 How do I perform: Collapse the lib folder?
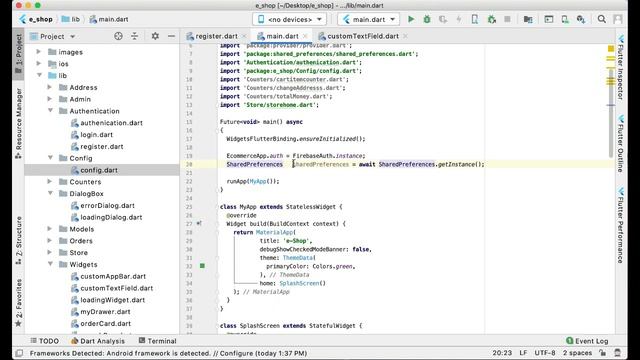(39, 76)
